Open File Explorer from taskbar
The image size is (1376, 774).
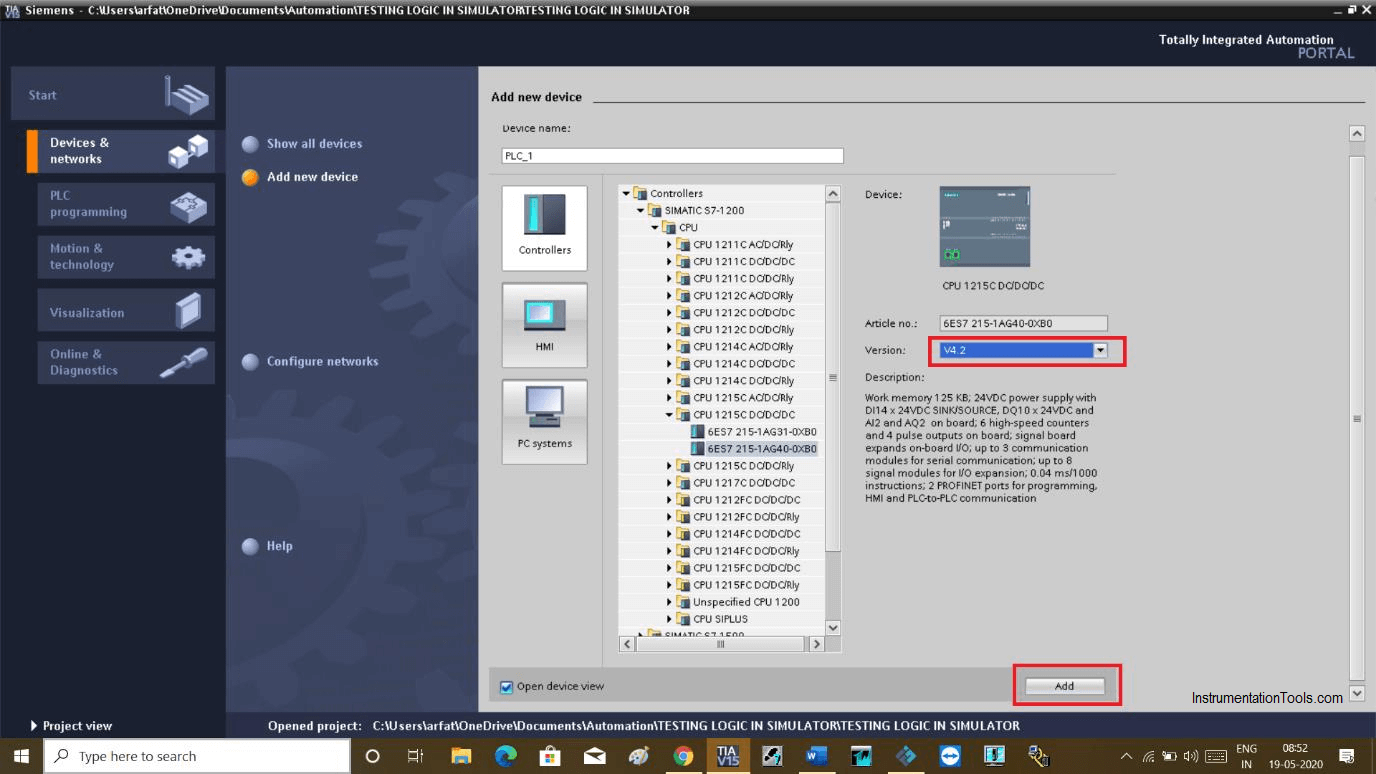[x=461, y=756]
